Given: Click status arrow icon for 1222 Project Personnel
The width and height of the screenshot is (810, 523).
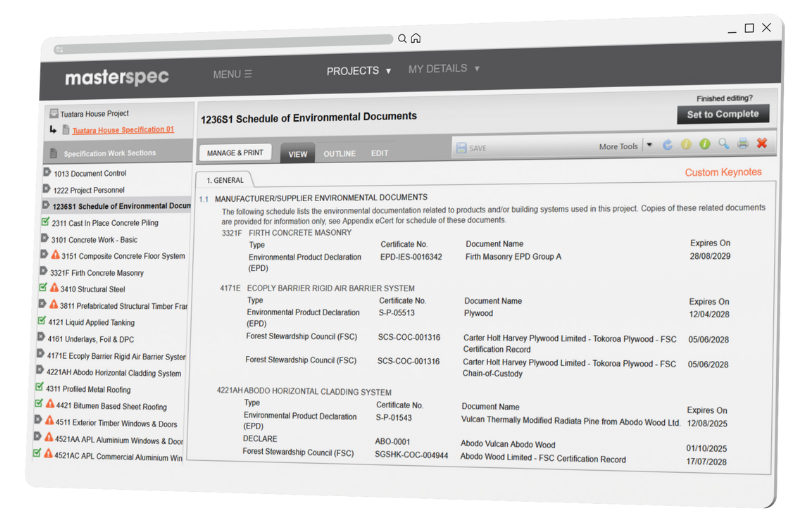Looking at the screenshot, I should [46, 189].
